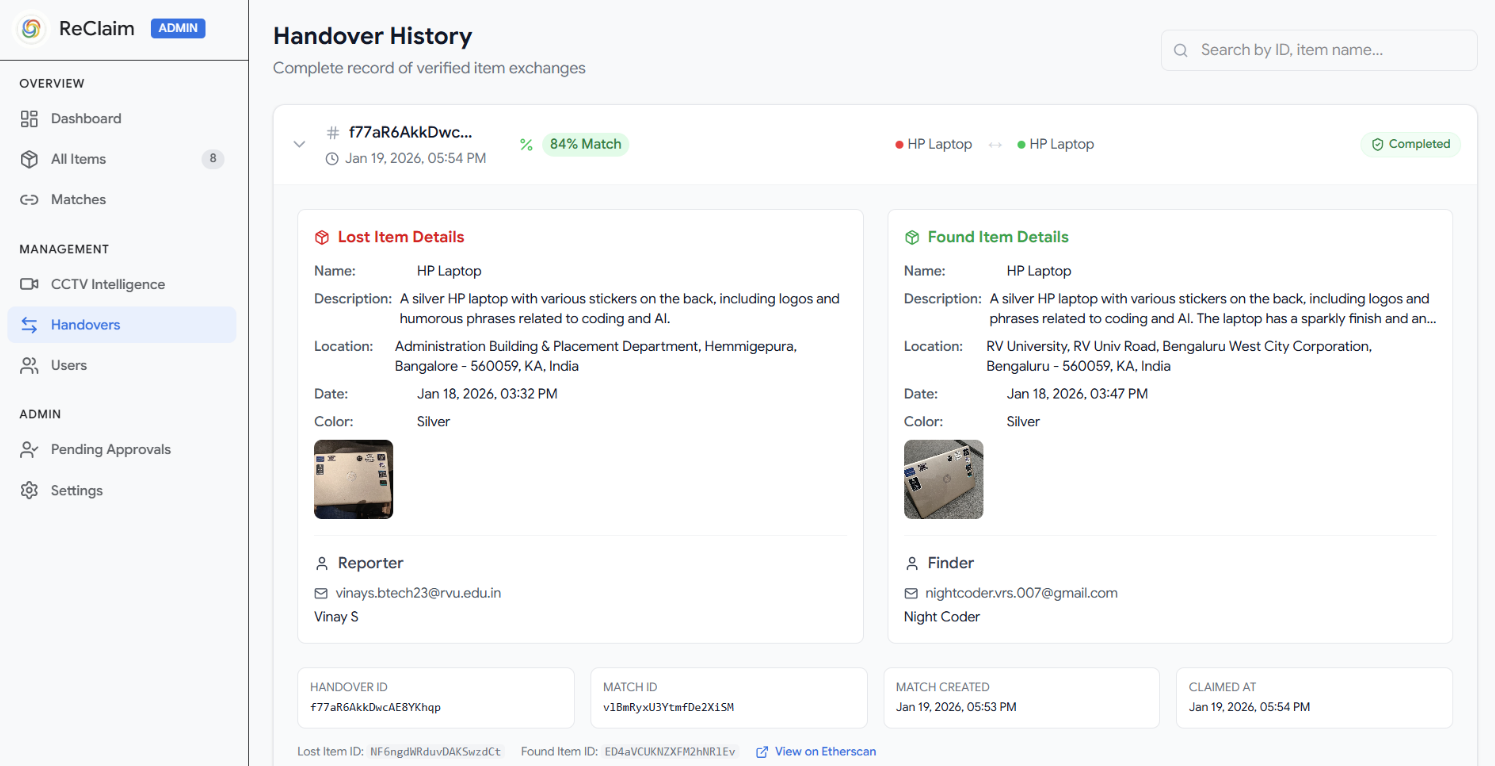Click the Pending Approvals user-check icon
1495x766 pixels.
pyautogui.click(x=29, y=450)
